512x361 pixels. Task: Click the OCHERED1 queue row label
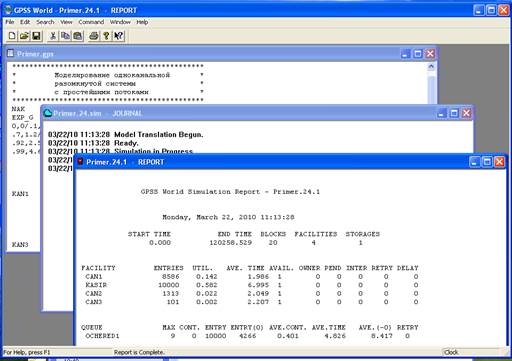102,336
